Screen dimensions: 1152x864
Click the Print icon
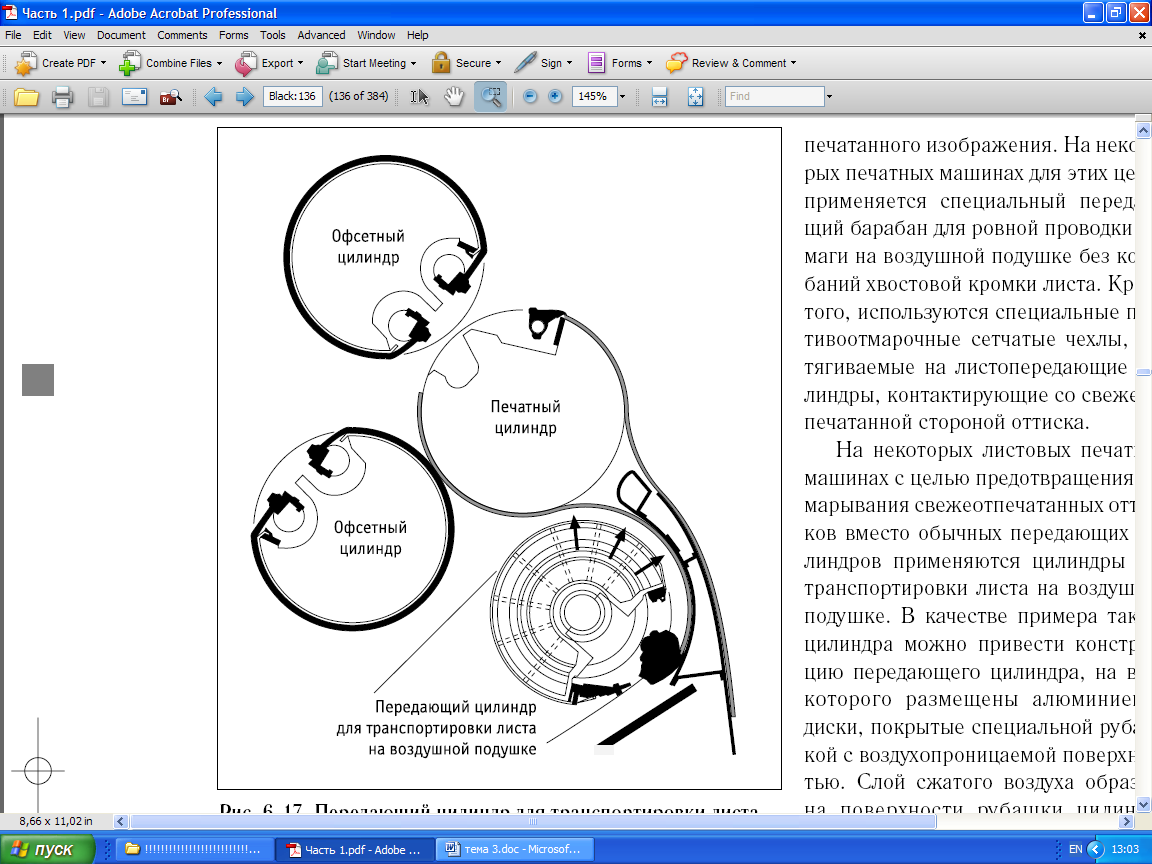[x=62, y=96]
